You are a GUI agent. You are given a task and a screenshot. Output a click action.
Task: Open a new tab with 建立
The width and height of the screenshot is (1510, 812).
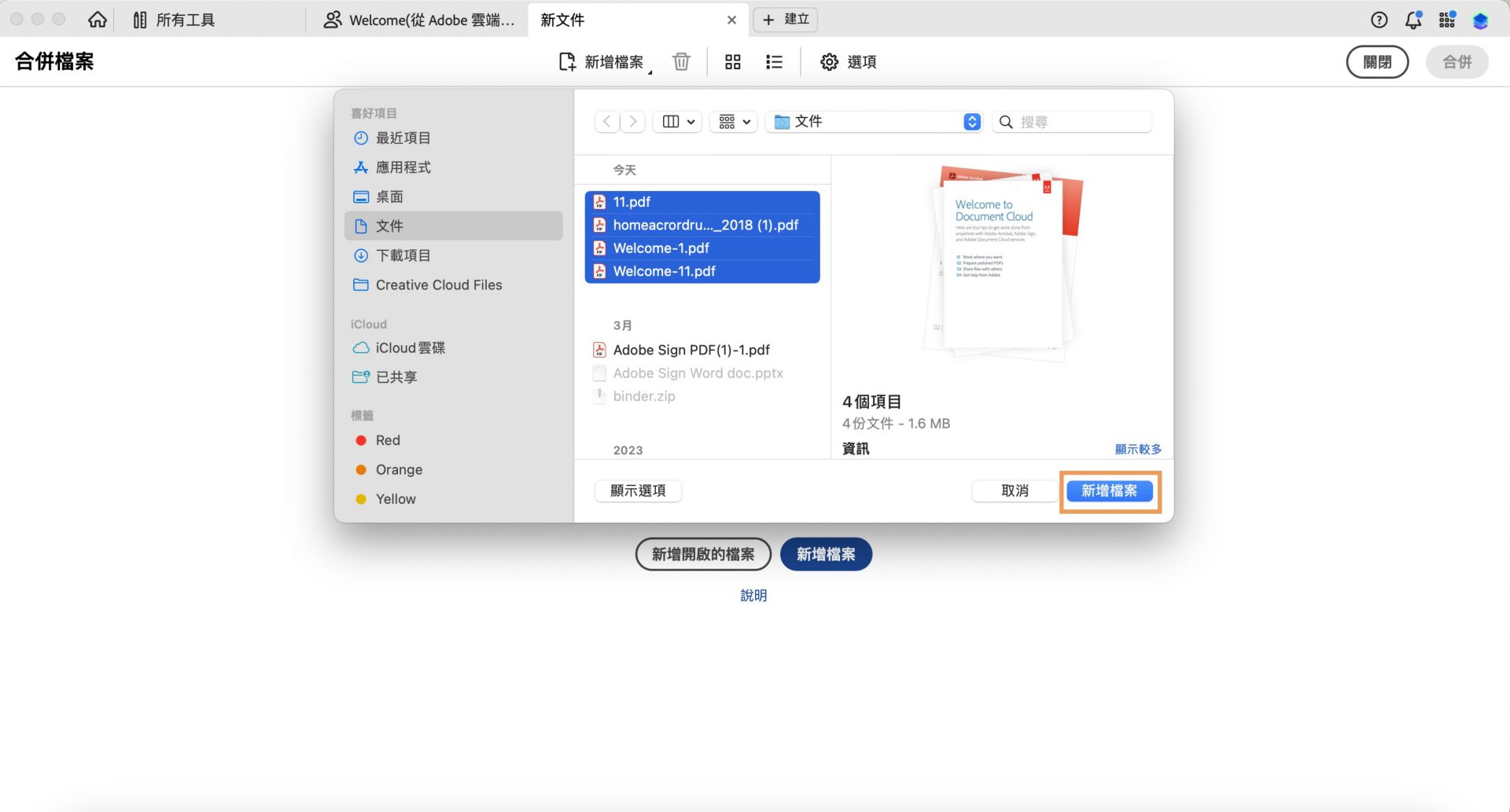785,19
